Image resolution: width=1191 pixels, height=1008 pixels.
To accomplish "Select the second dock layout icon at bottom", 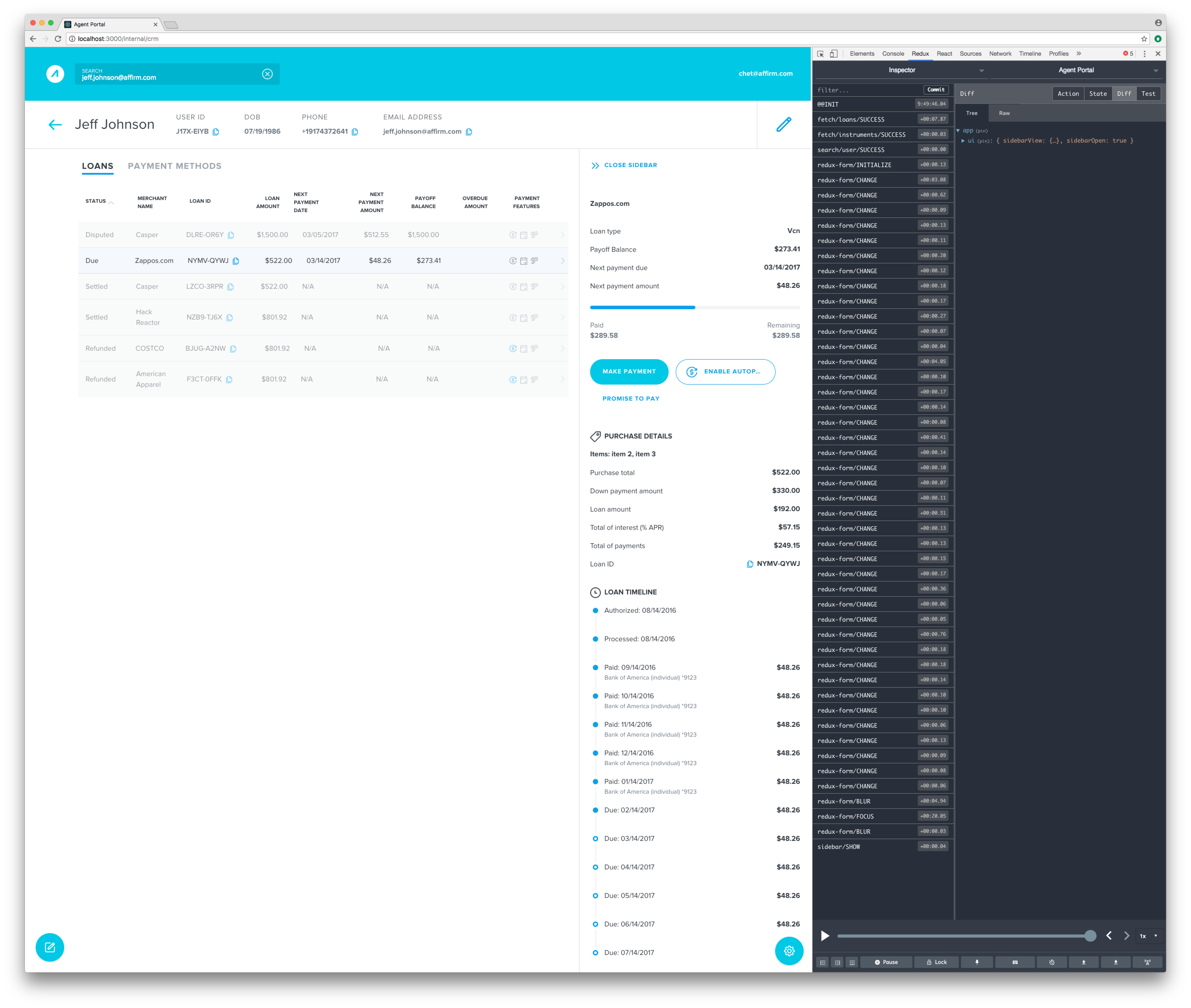I will 838,963.
